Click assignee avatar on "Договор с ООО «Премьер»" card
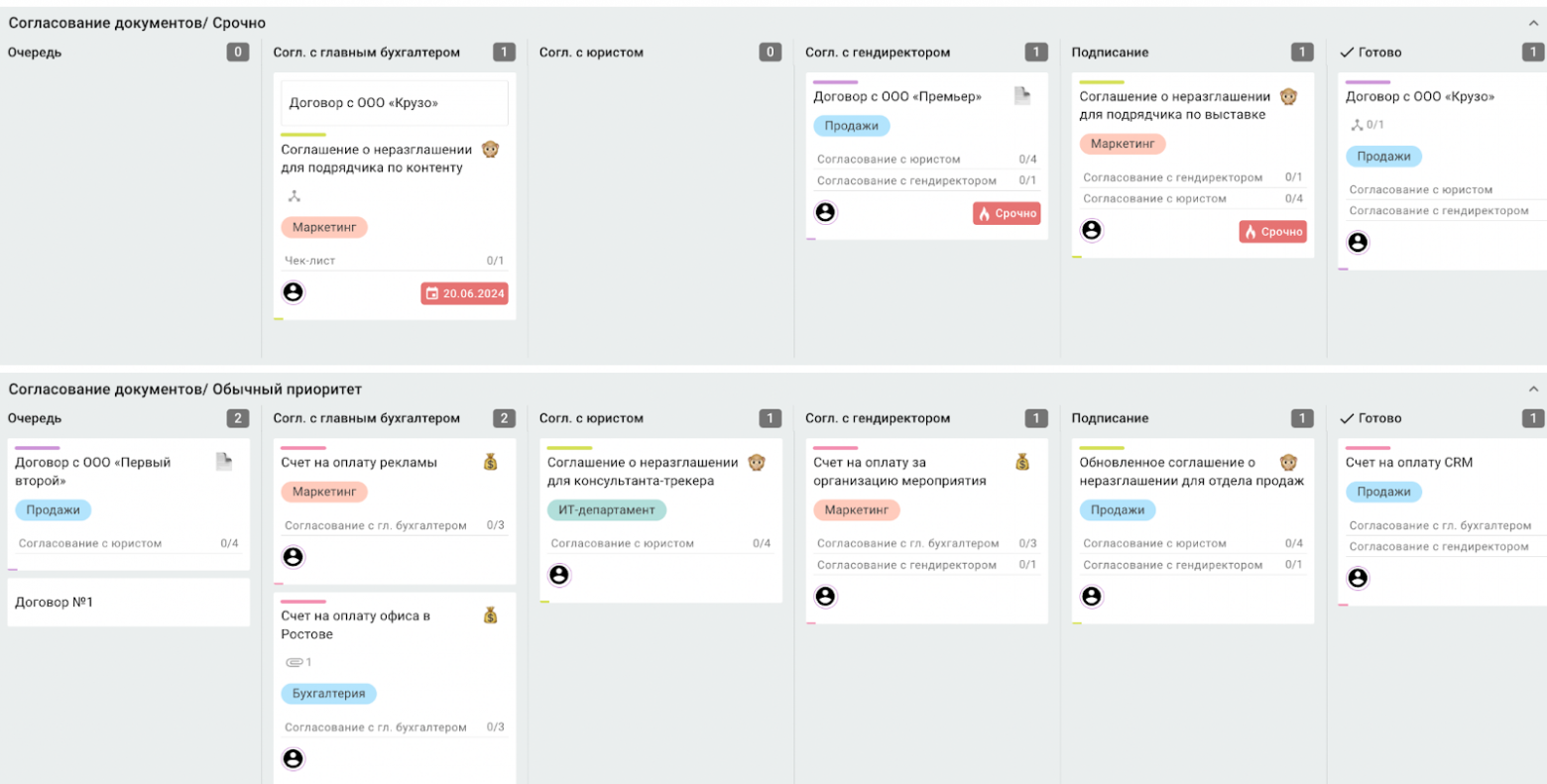1547x784 pixels. (x=825, y=212)
